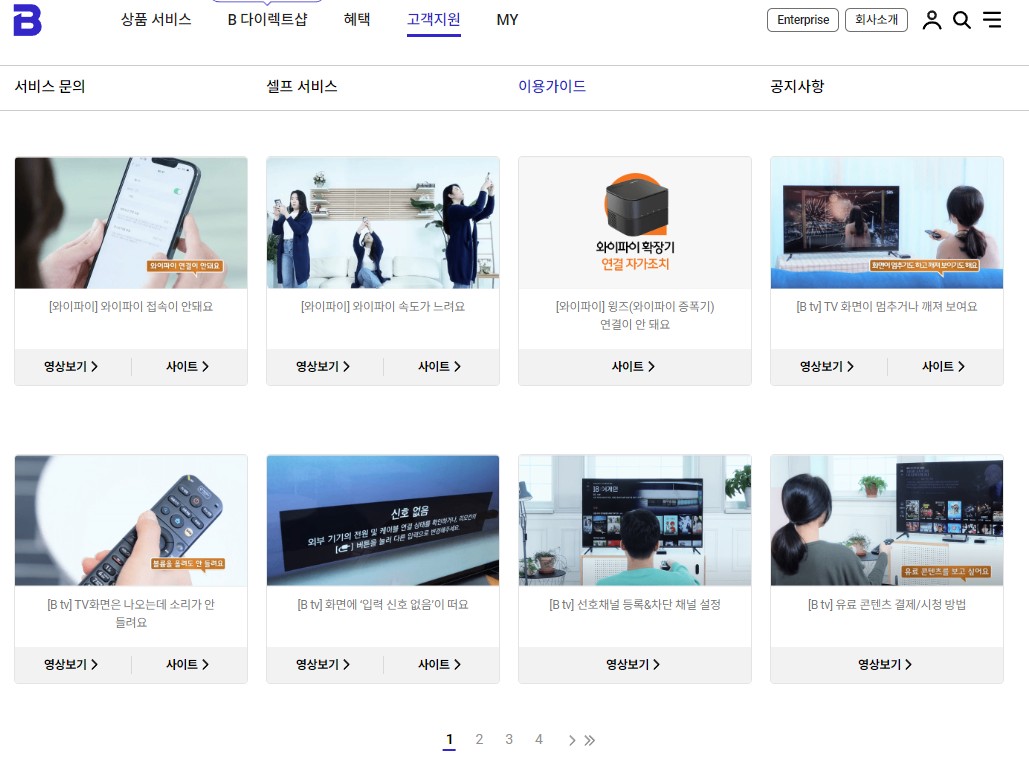Open MY menu

(507, 20)
